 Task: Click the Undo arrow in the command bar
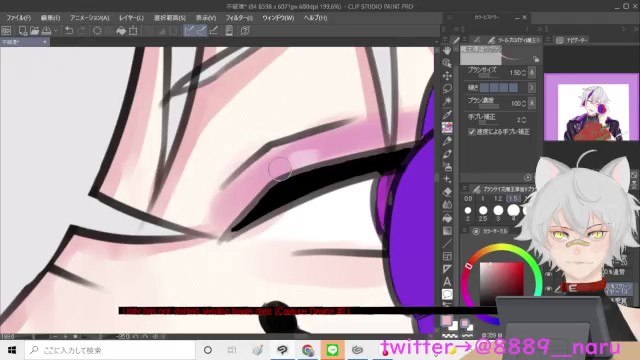(x=69, y=31)
